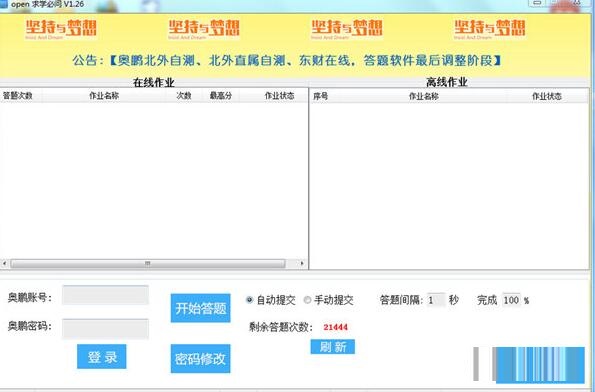Click the fourth 坚持与梦想 logo banner
Screen dimensions: 595x392
(490, 29)
